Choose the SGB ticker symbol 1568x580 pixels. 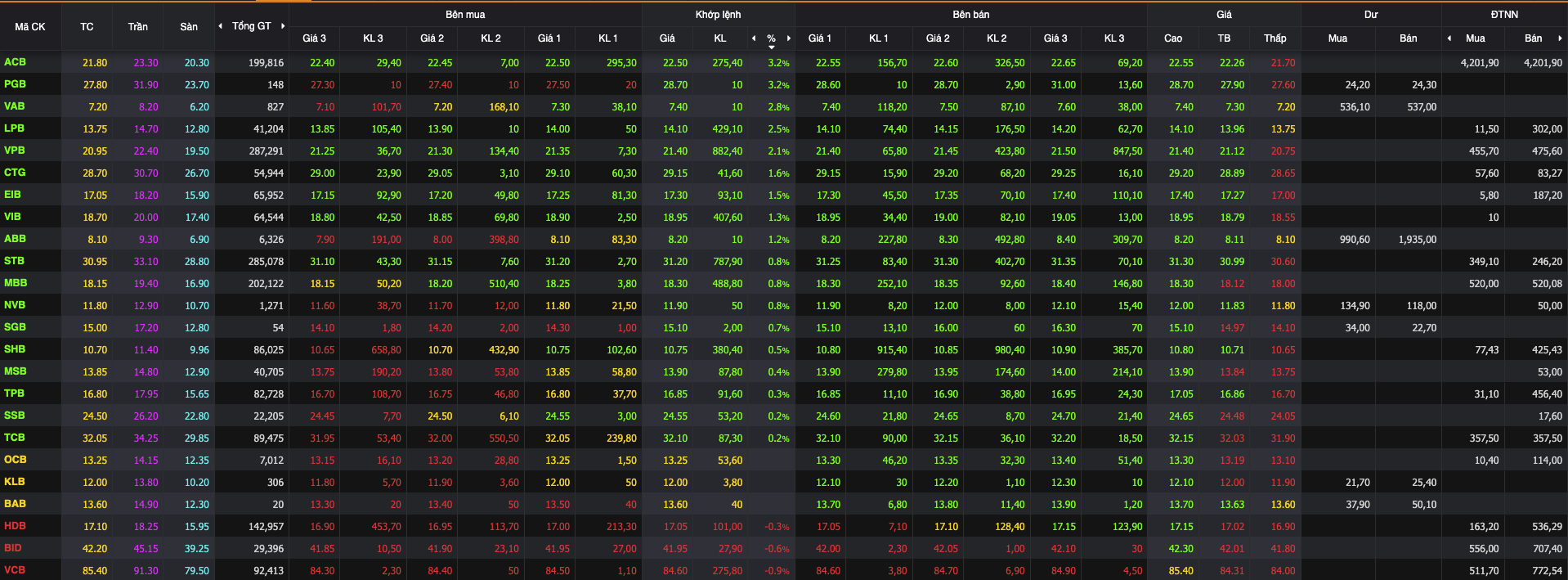click(x=15, y=327)
